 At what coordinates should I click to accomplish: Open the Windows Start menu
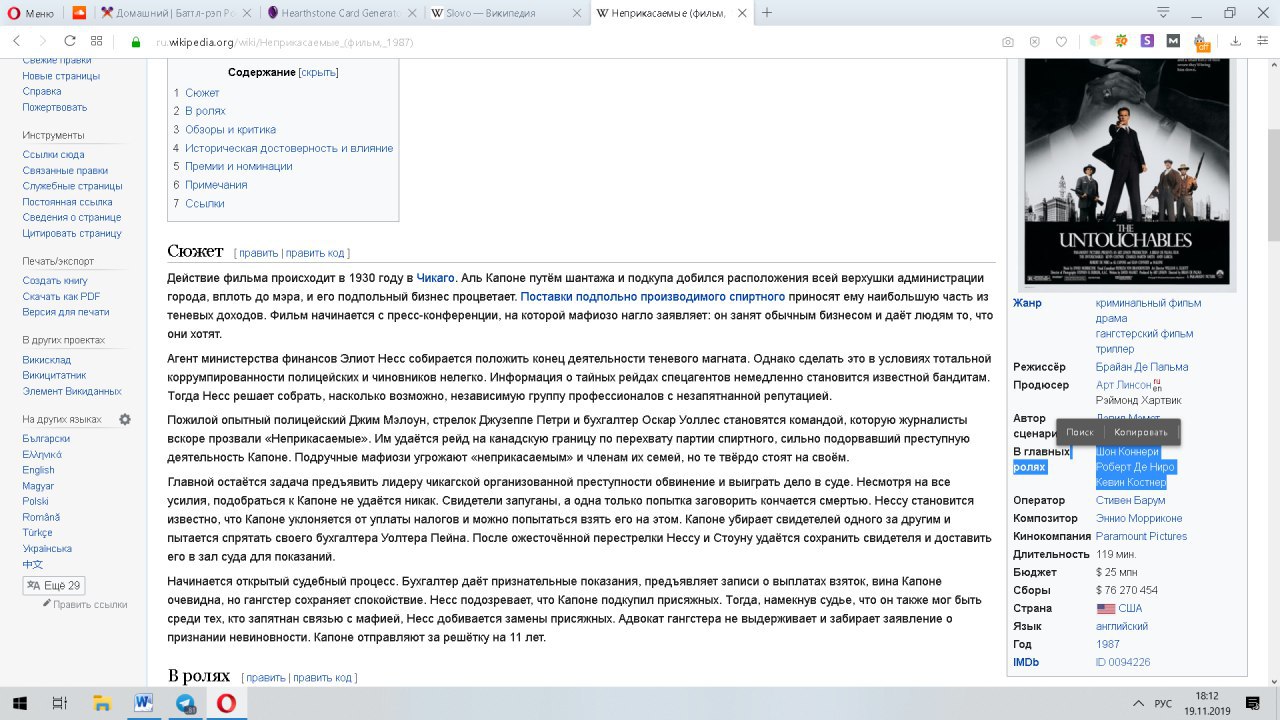pos(19,703)
